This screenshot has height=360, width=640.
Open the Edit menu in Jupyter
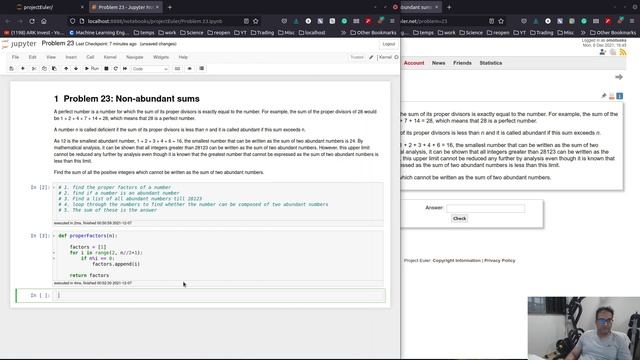33,57
